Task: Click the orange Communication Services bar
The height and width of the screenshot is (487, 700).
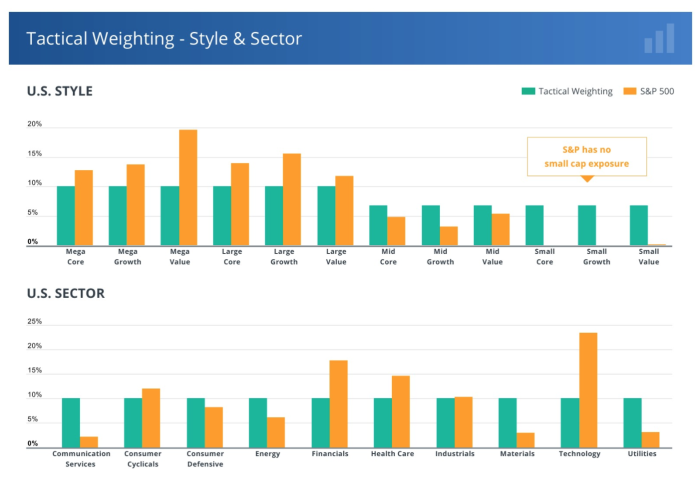Action: (89, 442)
